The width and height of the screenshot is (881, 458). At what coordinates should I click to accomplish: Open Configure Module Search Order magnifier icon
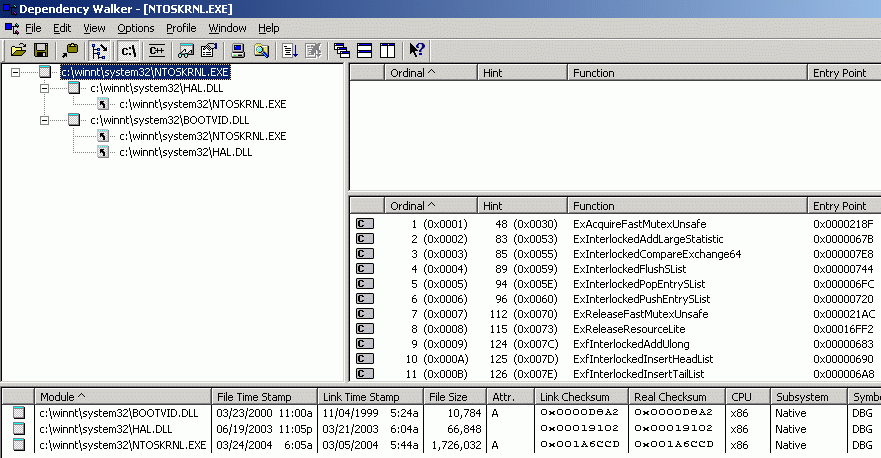tap(261, 51)
